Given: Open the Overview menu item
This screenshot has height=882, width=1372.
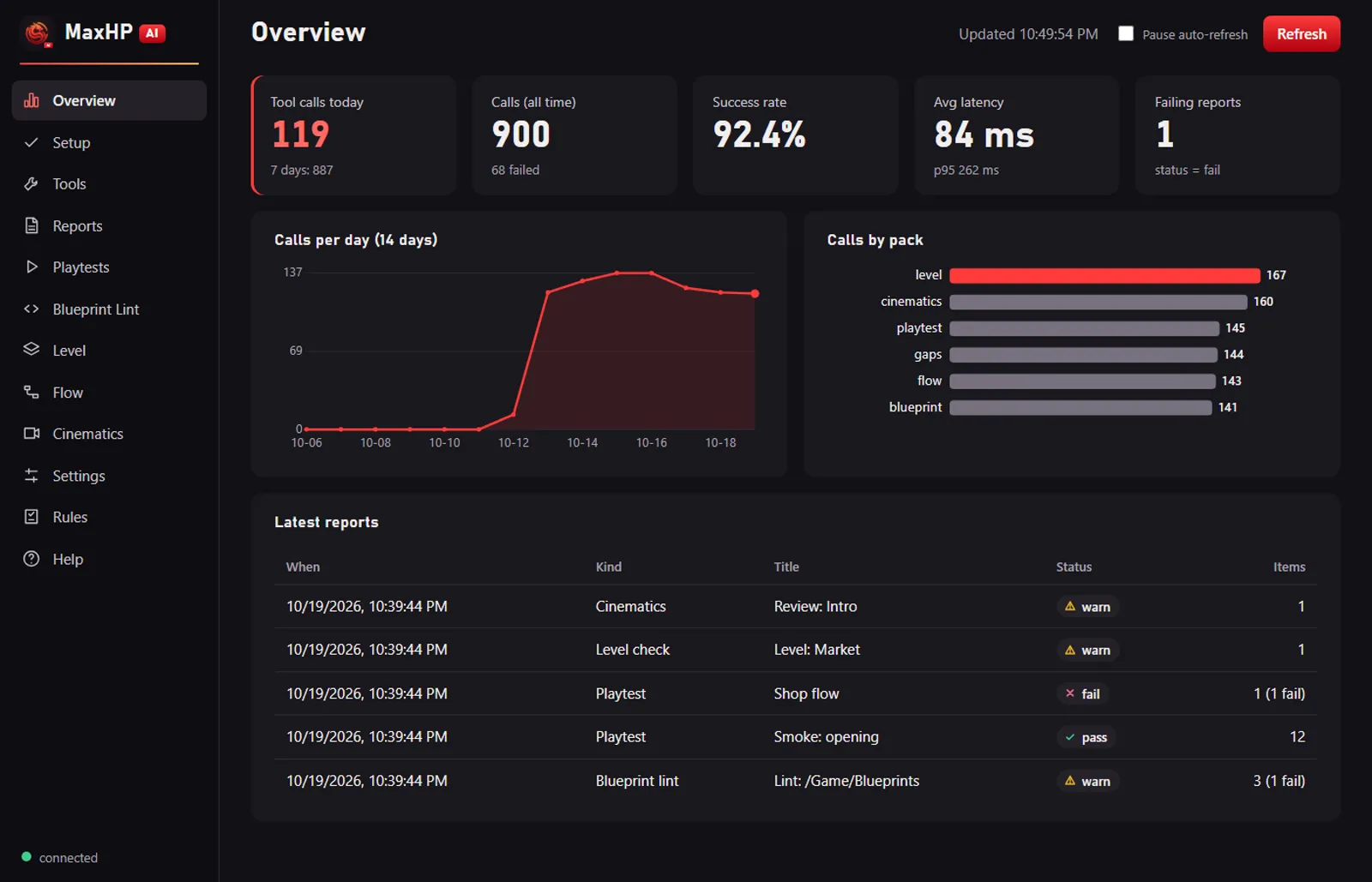Looking at the screenshot, I should 109,100.
